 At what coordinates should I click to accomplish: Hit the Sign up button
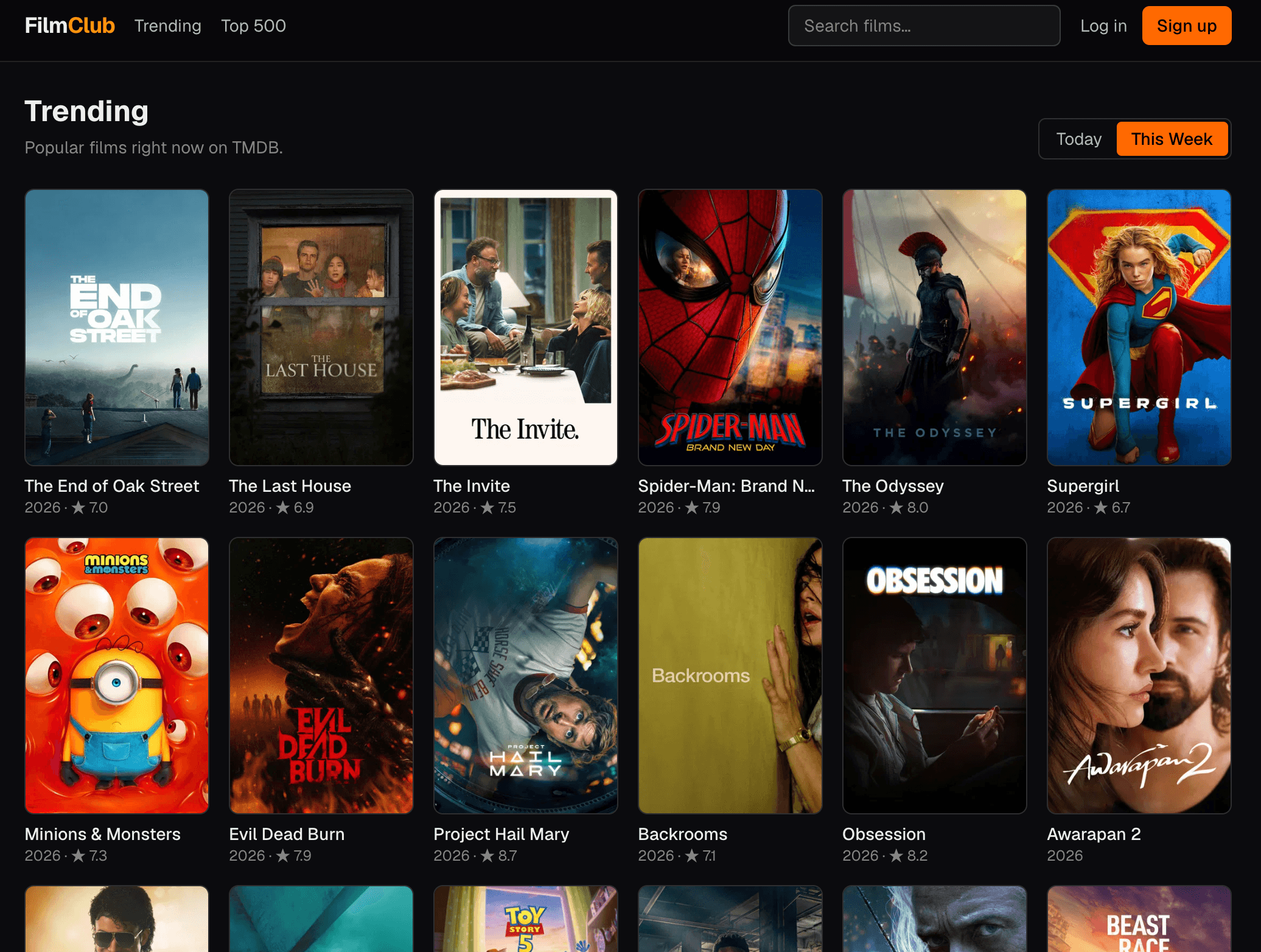[x=1186, y=26]
